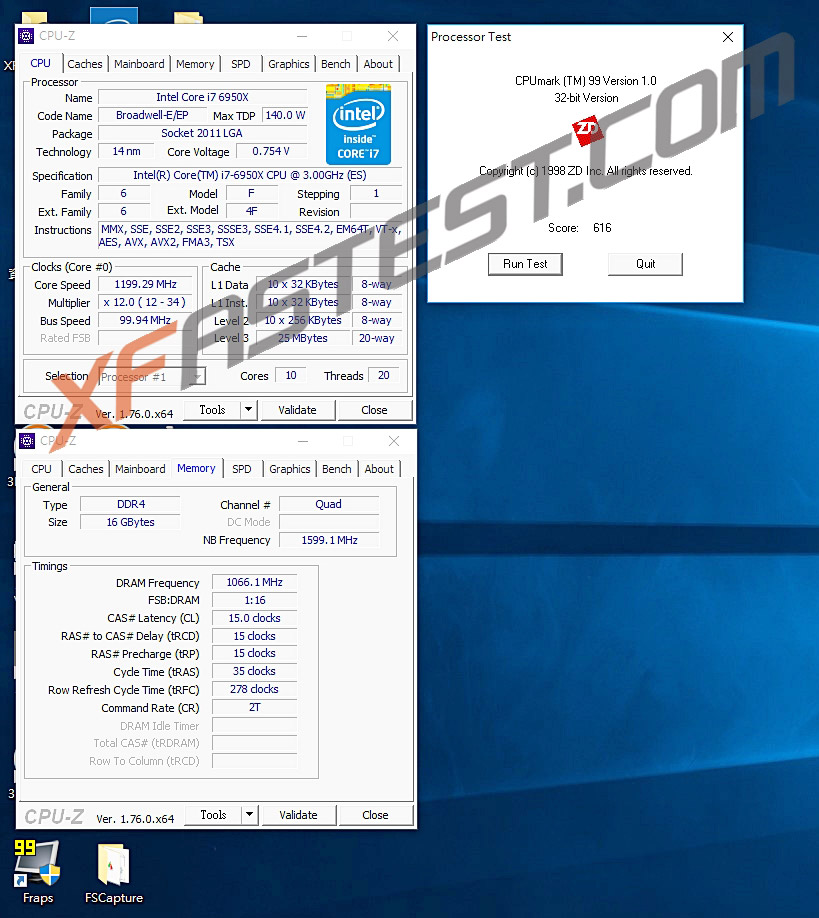
Task: Open About tab in bottom CPU-Z window
Action: point(379,469)
